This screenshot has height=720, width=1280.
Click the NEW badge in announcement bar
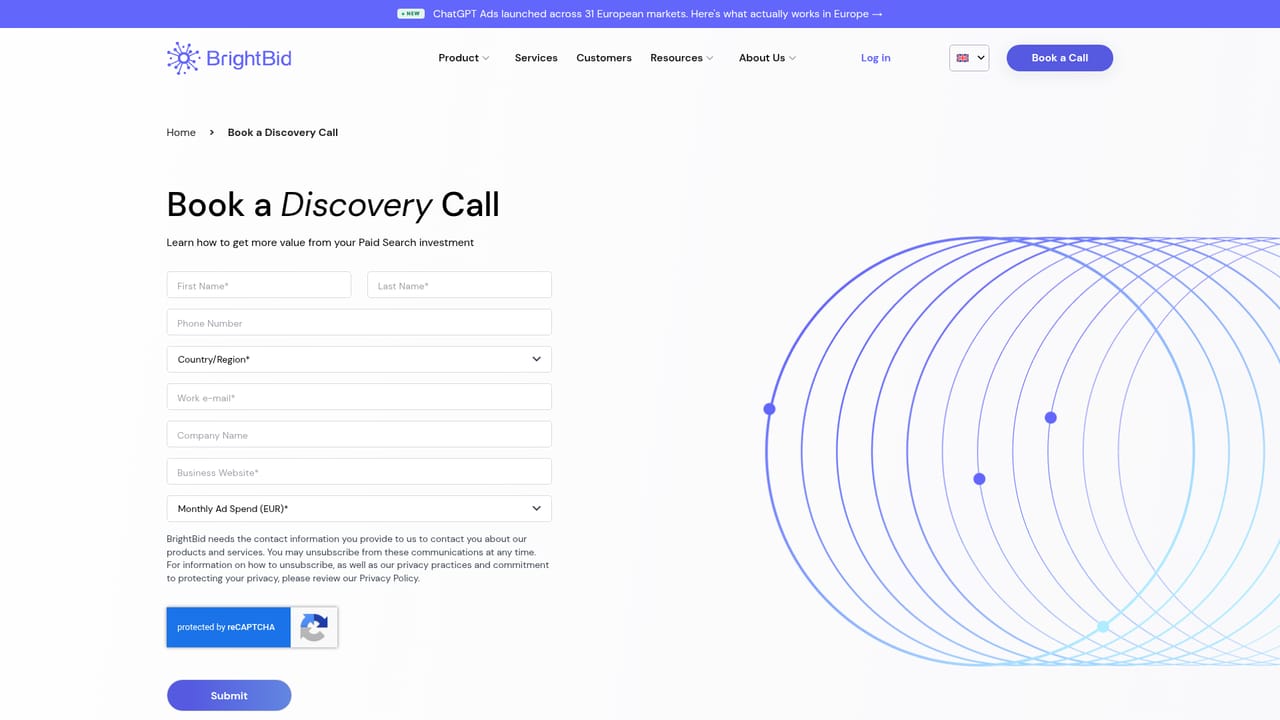tap(411, 14)
